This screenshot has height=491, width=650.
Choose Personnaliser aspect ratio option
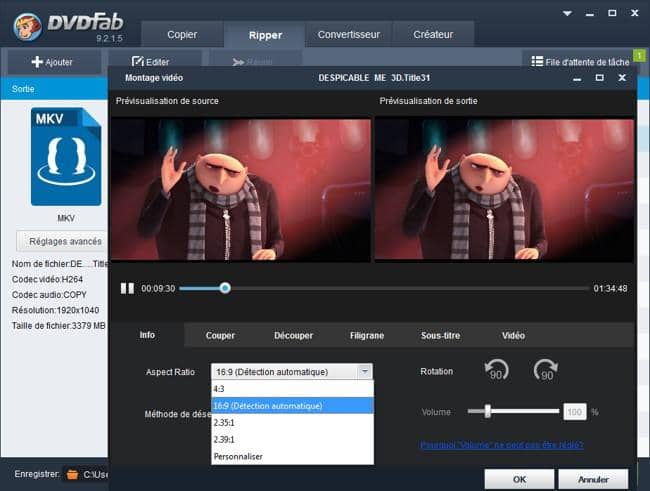point(292,456)
